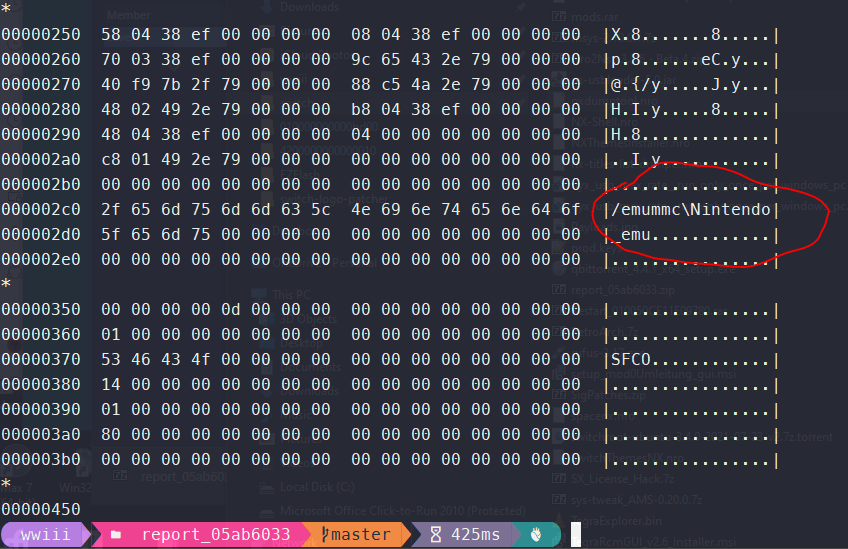
Task: Click offset 00000260 in the hexdump
Action: [x=41, y=59]
